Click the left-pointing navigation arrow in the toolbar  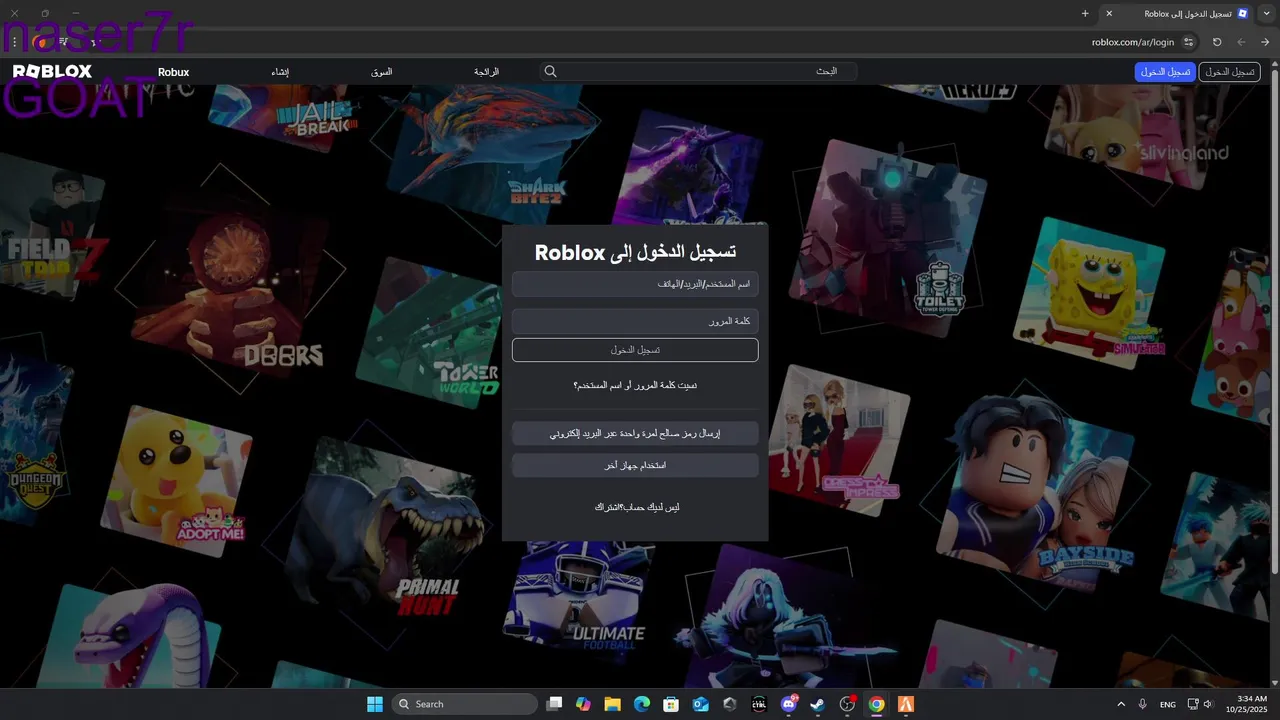coord(1241,42)
